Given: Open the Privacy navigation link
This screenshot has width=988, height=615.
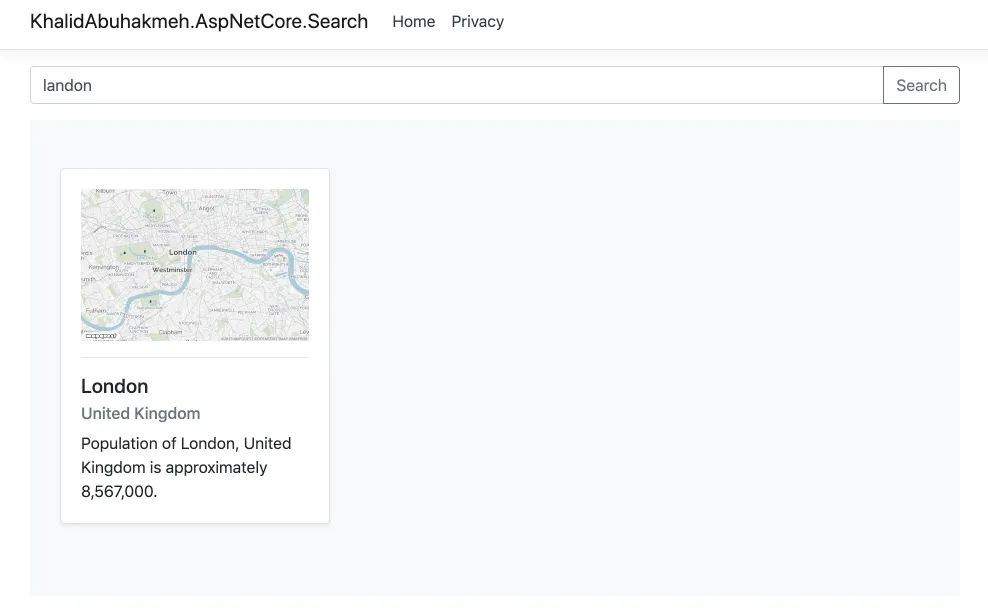Looking at the screenshot, I should click(x=478, y=21).
